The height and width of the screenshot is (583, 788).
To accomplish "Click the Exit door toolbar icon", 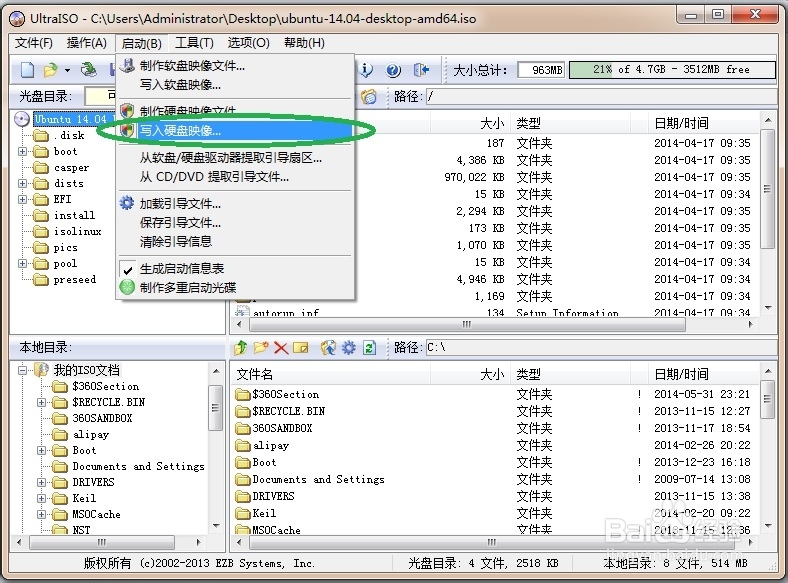I will 421,70.
